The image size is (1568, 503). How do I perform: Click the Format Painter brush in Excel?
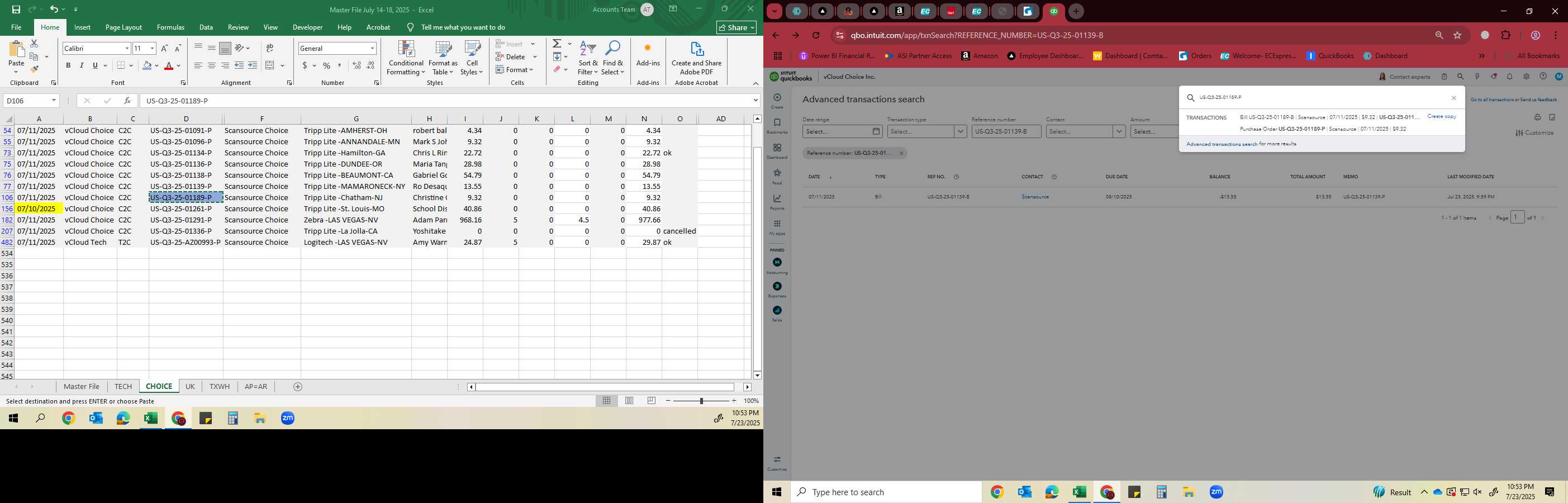tap(34, 69)
